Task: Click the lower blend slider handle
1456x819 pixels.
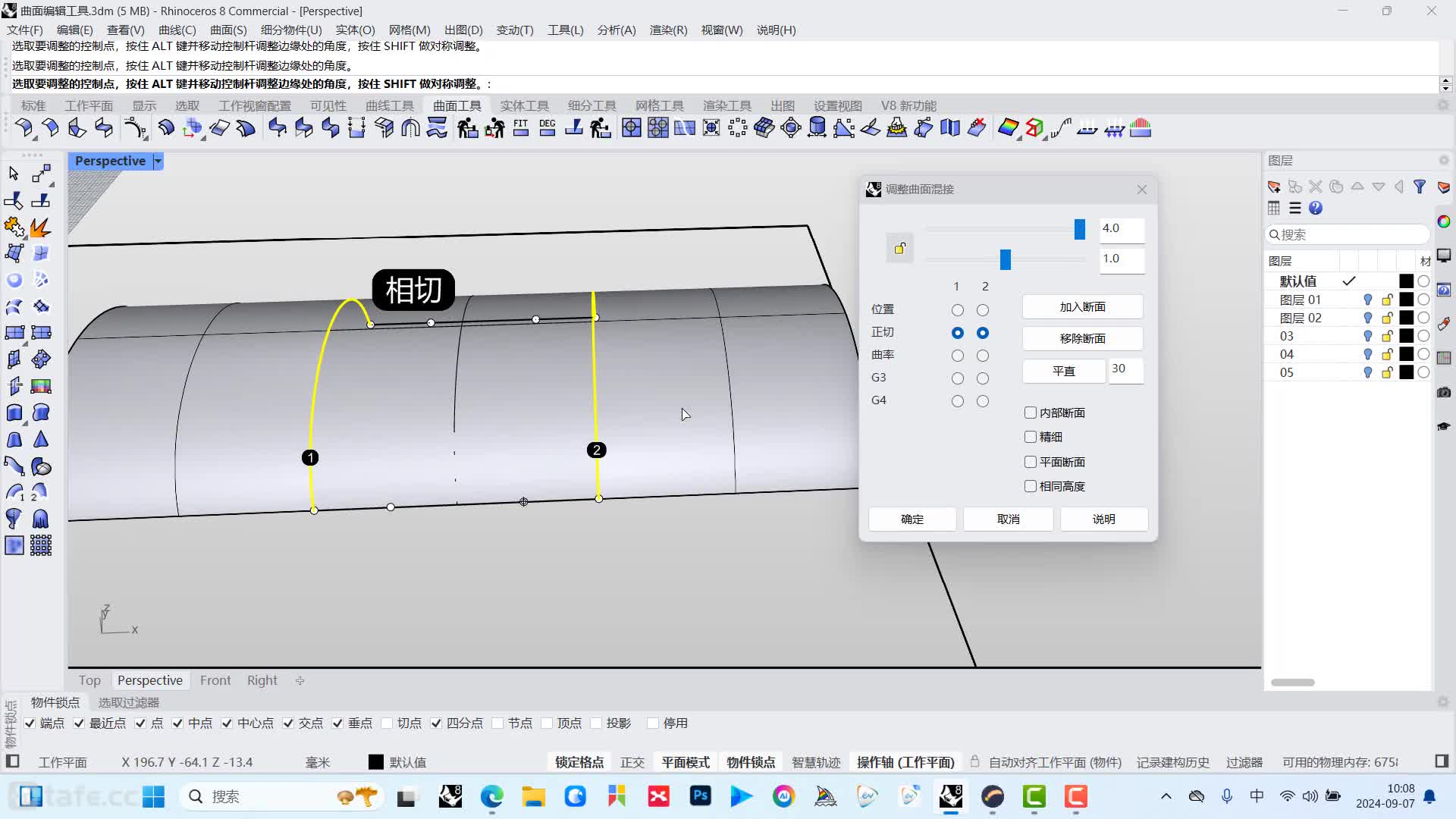Action: [x=1006, y=259]
